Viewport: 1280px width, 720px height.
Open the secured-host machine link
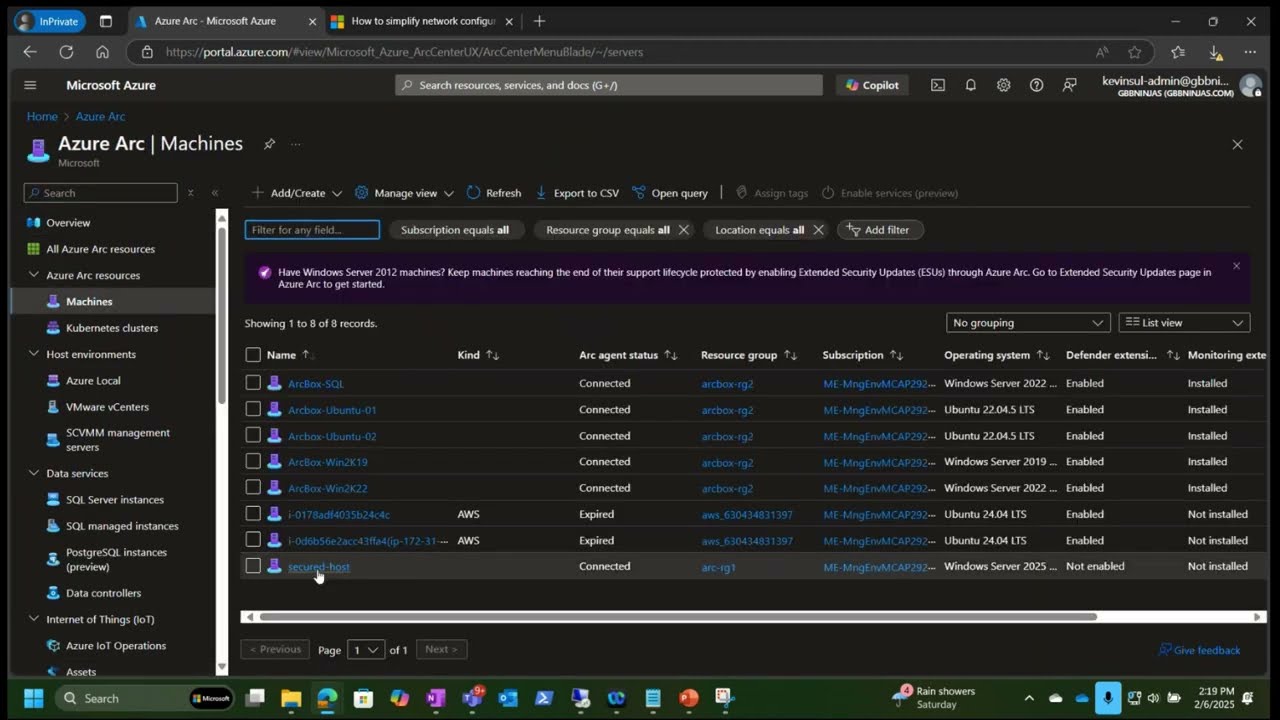[x=319, y=567]
